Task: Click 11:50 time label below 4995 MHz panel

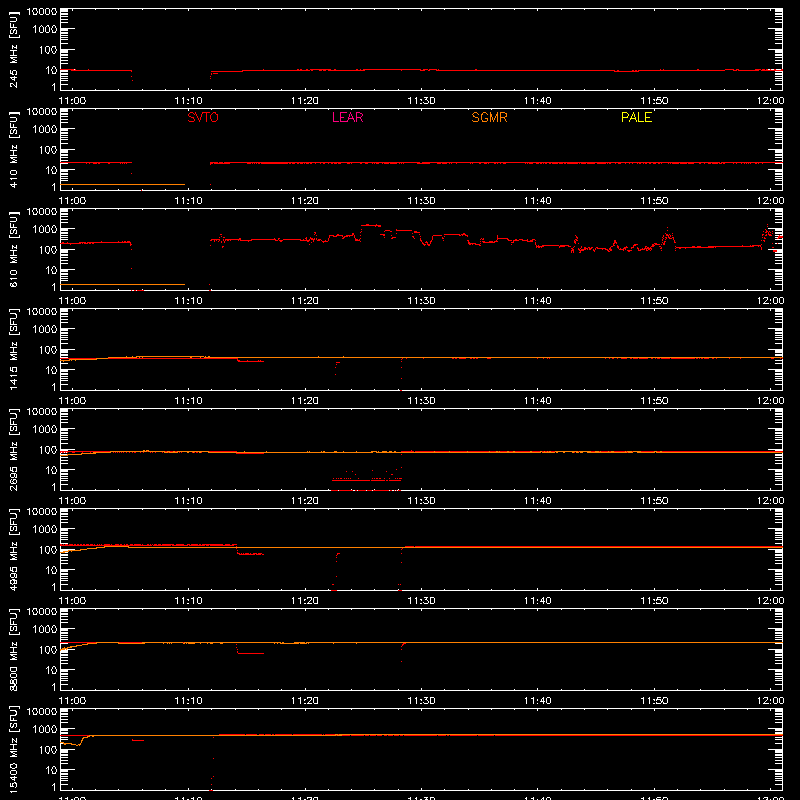Action: [x=654, y=601]
